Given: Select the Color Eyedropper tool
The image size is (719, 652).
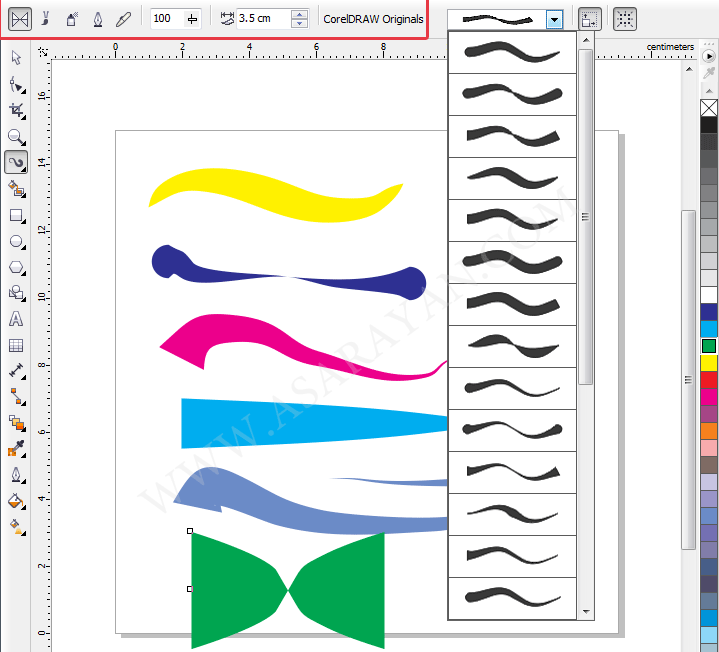Looking at the screenshot, I should pyautogui.click(x=16, y=449).
